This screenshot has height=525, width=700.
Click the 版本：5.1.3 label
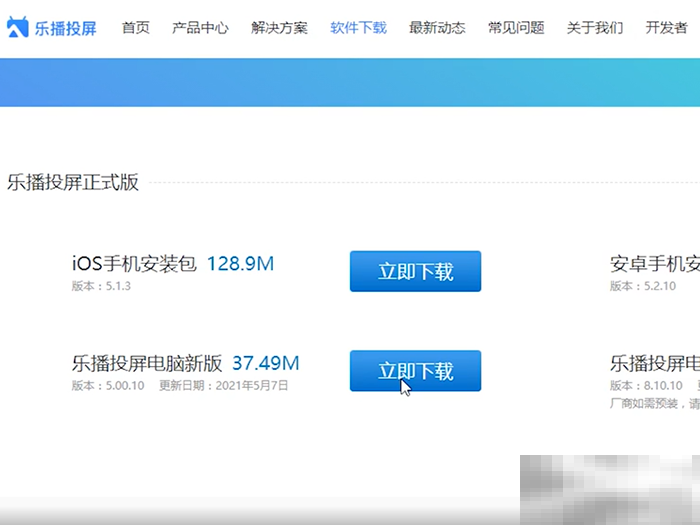pos(101,286)
